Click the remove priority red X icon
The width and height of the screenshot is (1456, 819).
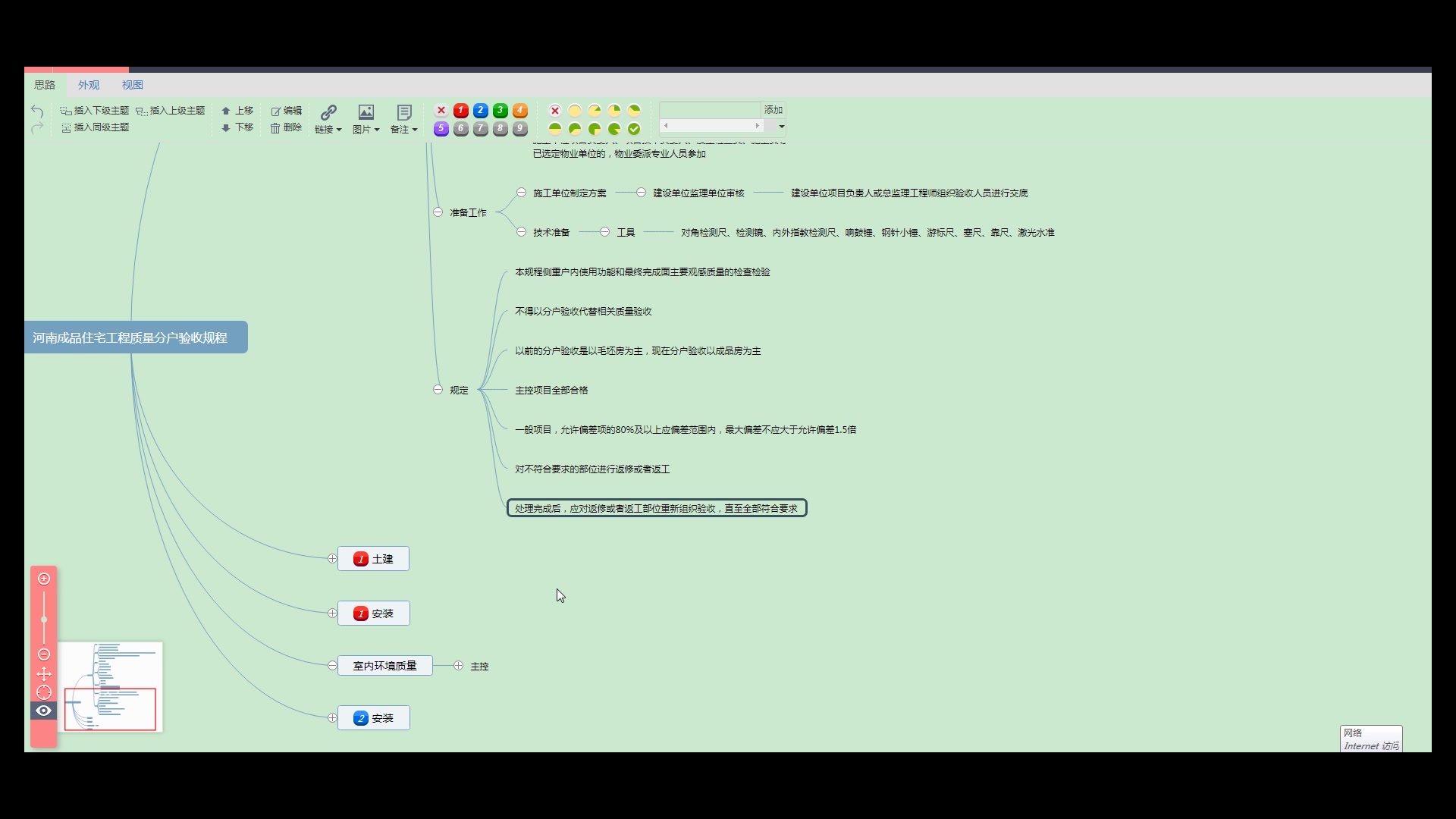[x=441, y=111]
